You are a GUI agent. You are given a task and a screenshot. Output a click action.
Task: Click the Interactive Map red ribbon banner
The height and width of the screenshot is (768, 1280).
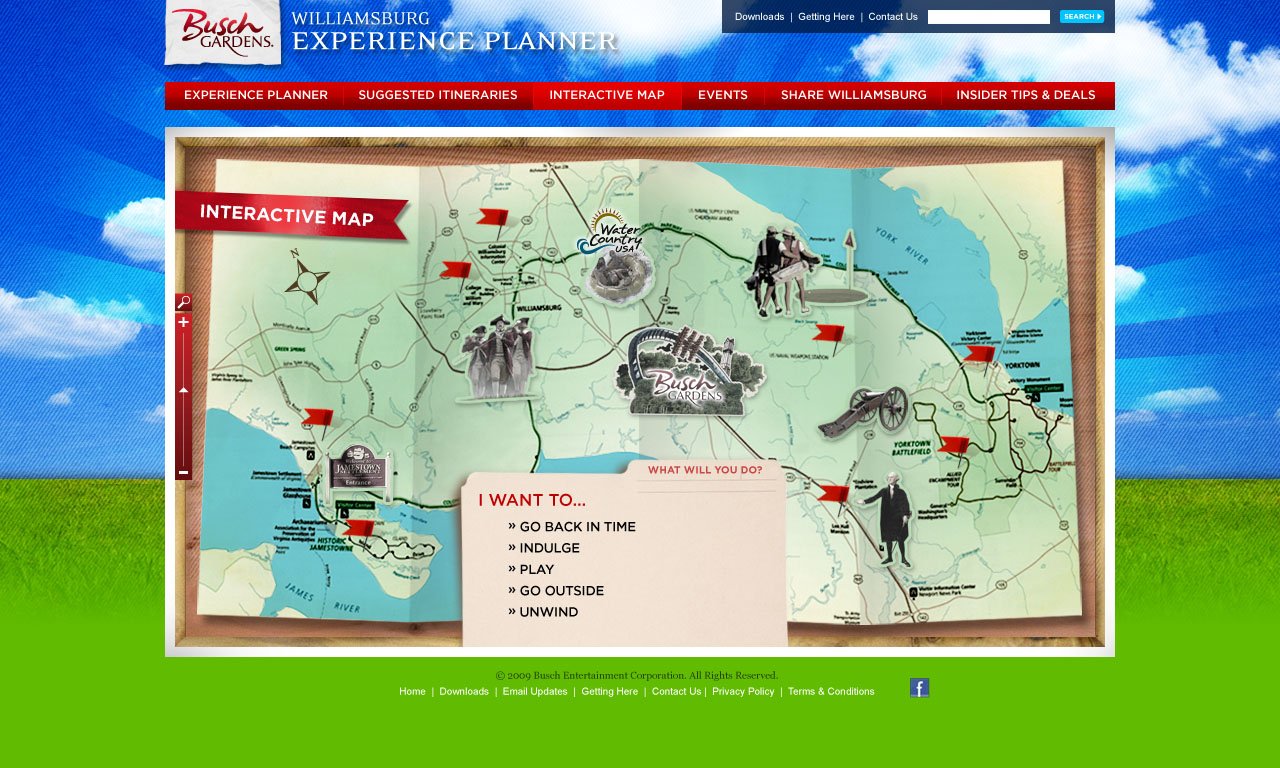[x=292, y=216]
